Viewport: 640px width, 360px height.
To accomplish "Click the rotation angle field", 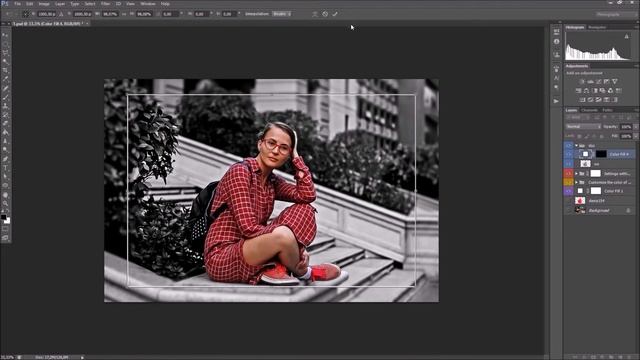I will tap(170, 14).
